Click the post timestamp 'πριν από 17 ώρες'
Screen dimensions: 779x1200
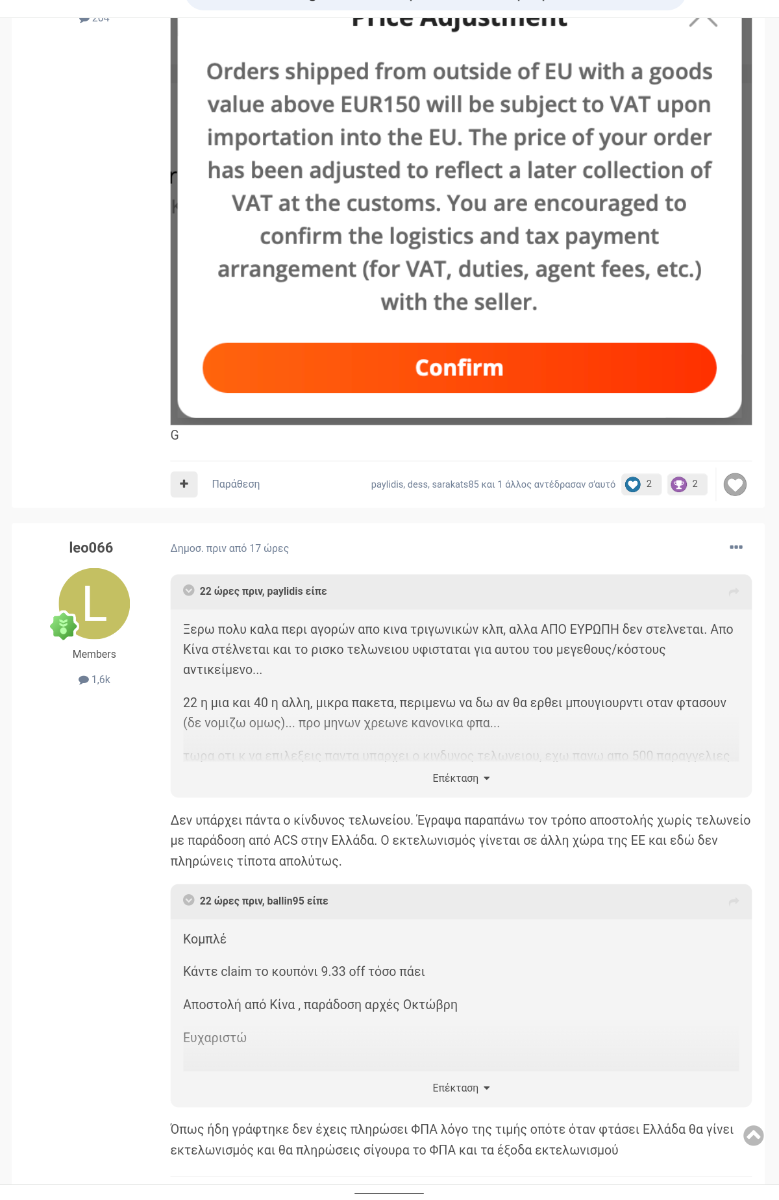229,548
